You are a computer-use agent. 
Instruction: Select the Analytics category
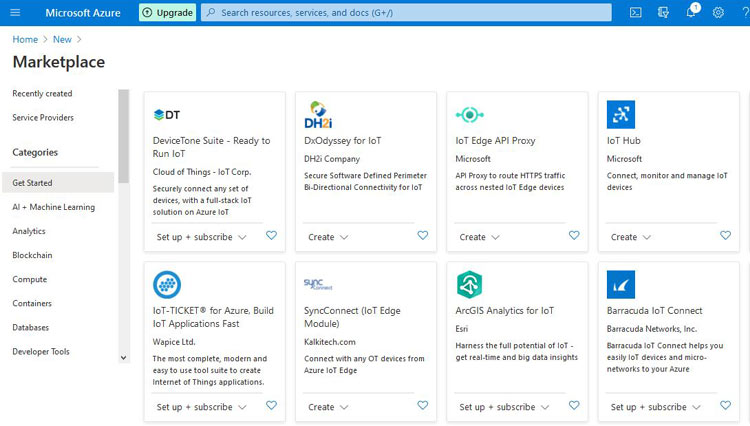(29, 231)
